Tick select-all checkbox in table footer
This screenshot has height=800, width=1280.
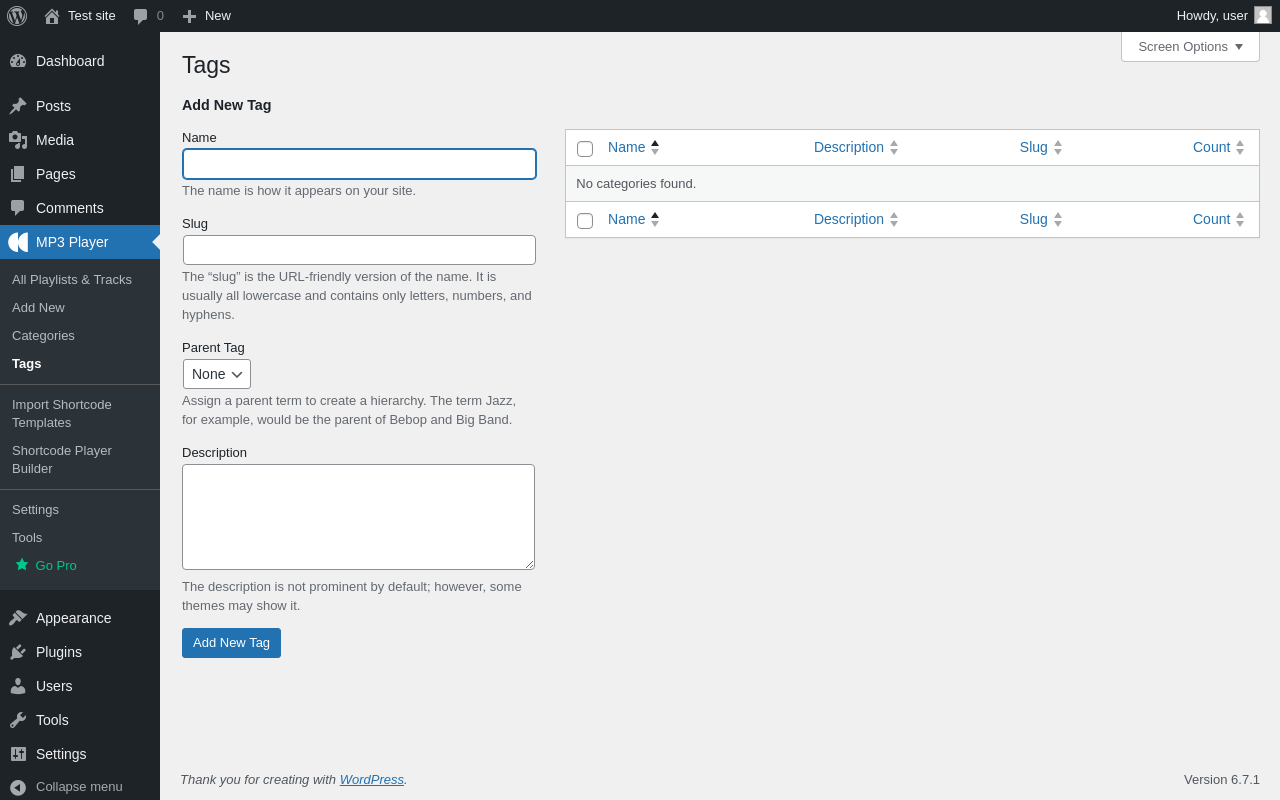(585, 221)
